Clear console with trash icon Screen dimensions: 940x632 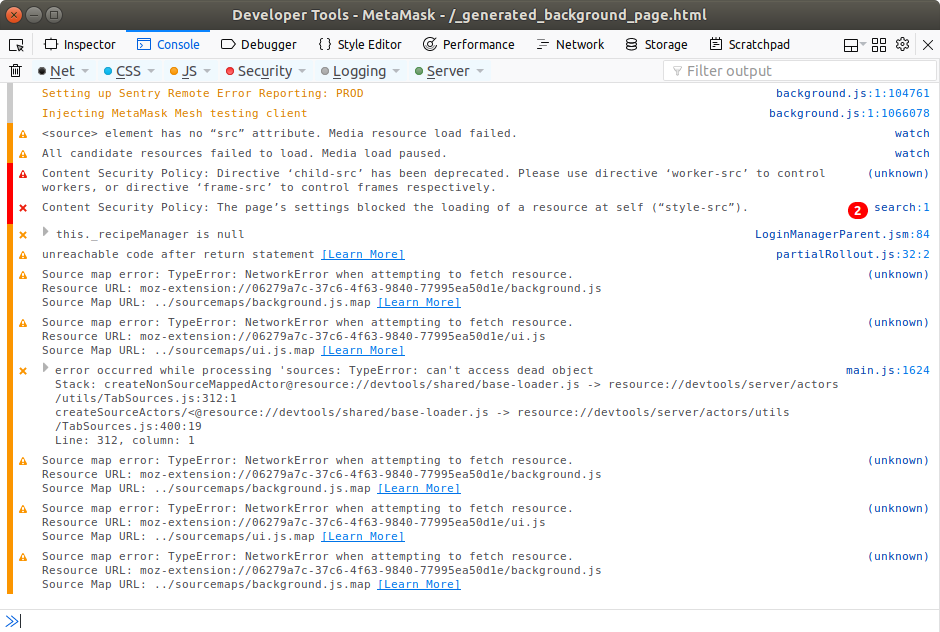[x=16, y=71]
